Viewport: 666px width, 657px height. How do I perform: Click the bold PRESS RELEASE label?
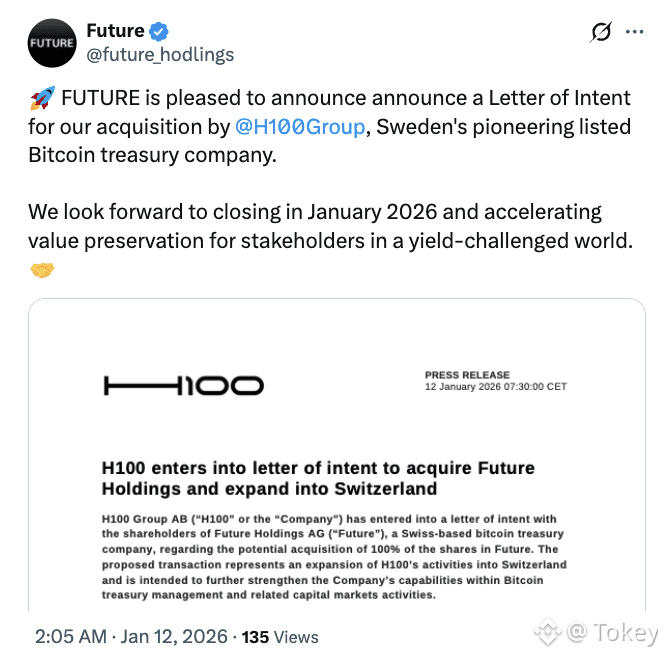click(x=467, y=375)
